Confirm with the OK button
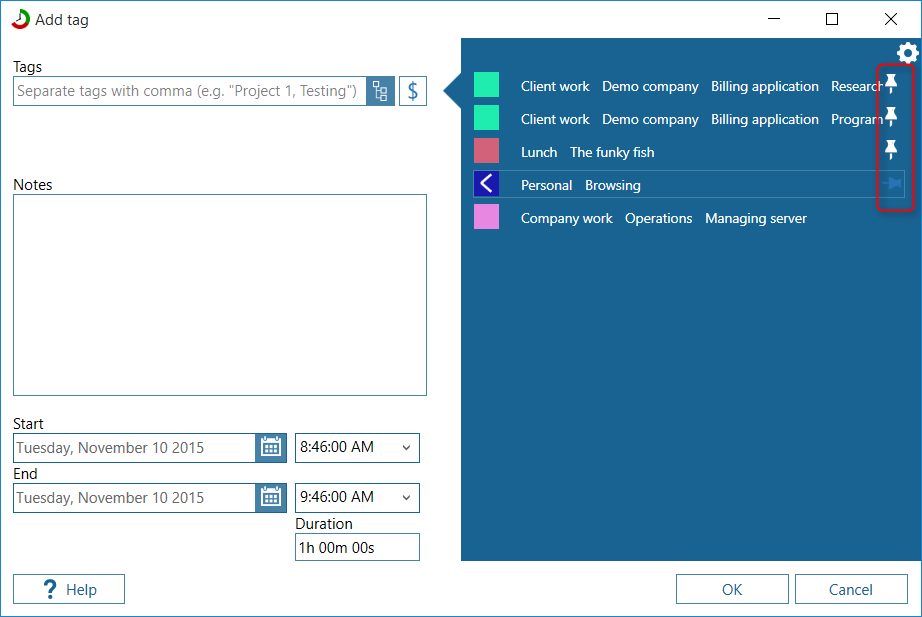The height and width of the screenshot is (617, 922). pos(732,589)
